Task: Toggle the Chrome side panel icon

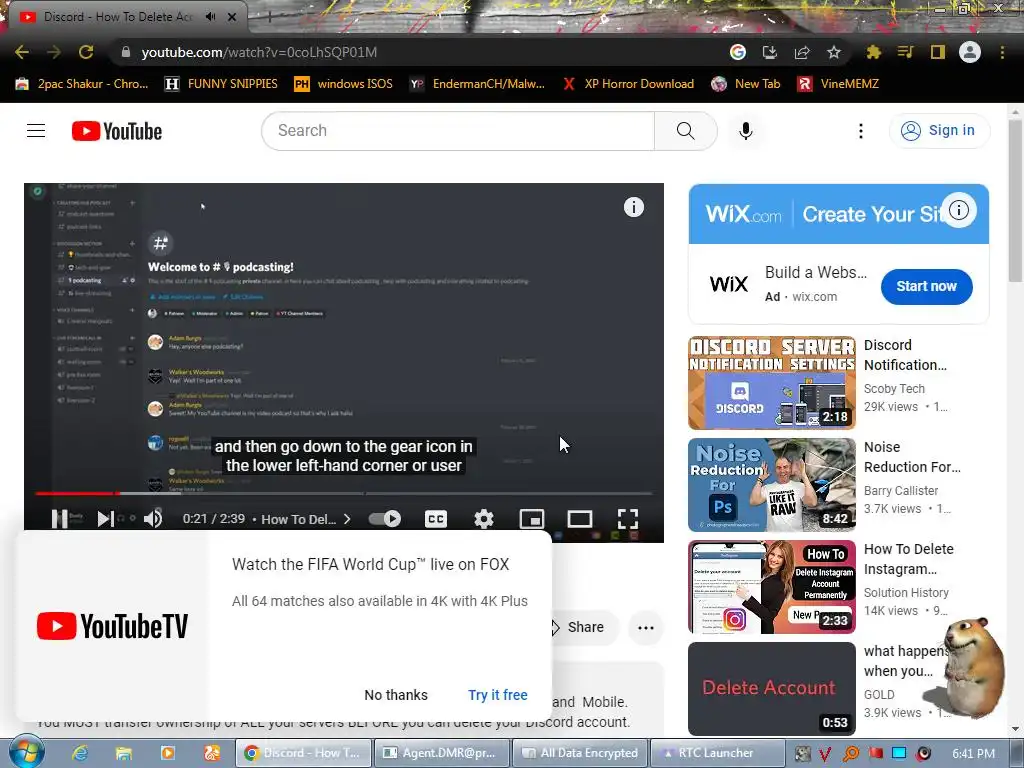Action: click(x=937, y=52)
